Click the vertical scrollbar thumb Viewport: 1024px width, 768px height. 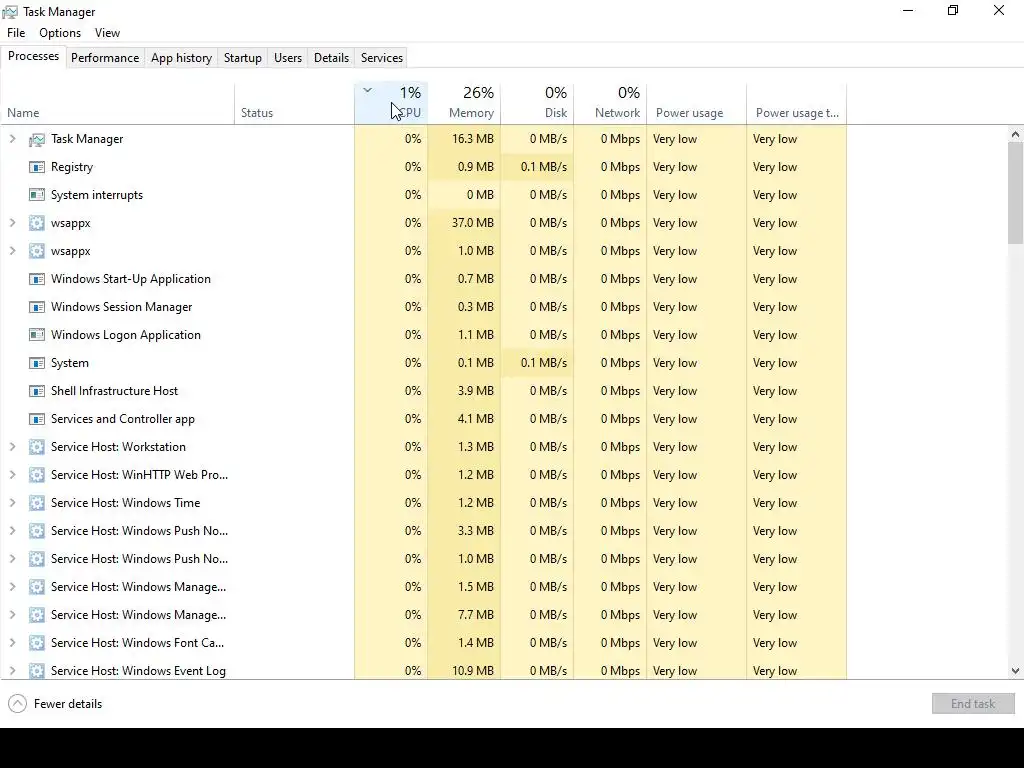(1015, 193)
